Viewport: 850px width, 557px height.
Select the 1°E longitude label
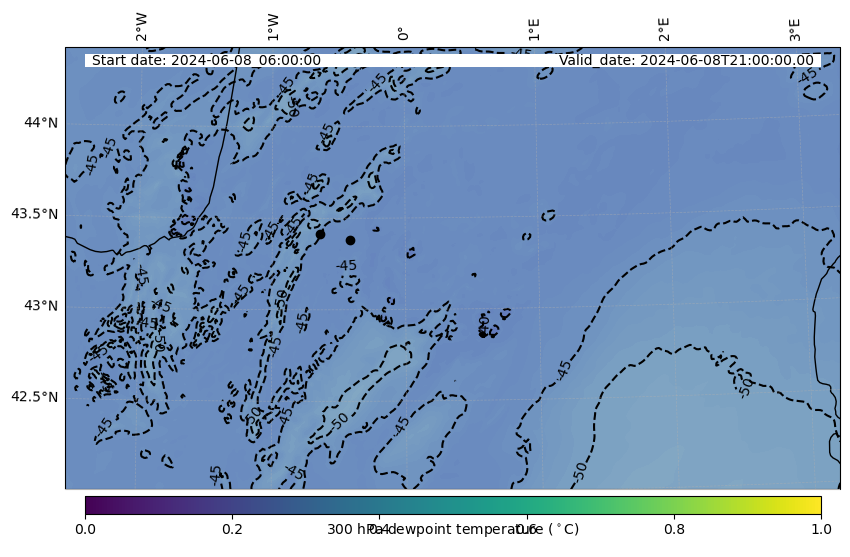[534, 29]
